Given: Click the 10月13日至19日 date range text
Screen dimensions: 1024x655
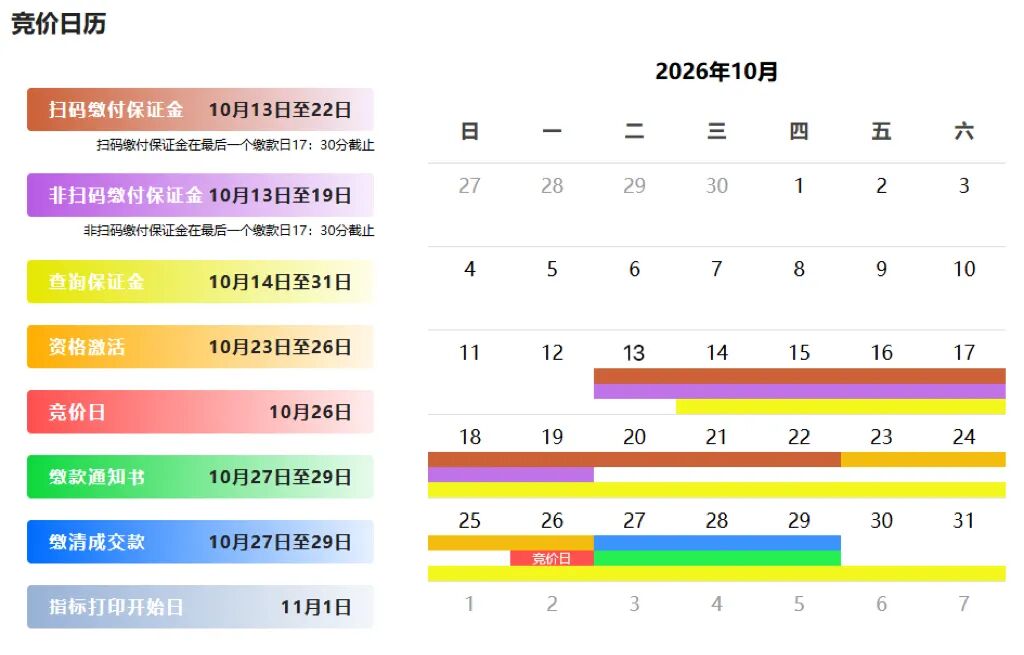Looking at the screenshot, I should [280, 195].
